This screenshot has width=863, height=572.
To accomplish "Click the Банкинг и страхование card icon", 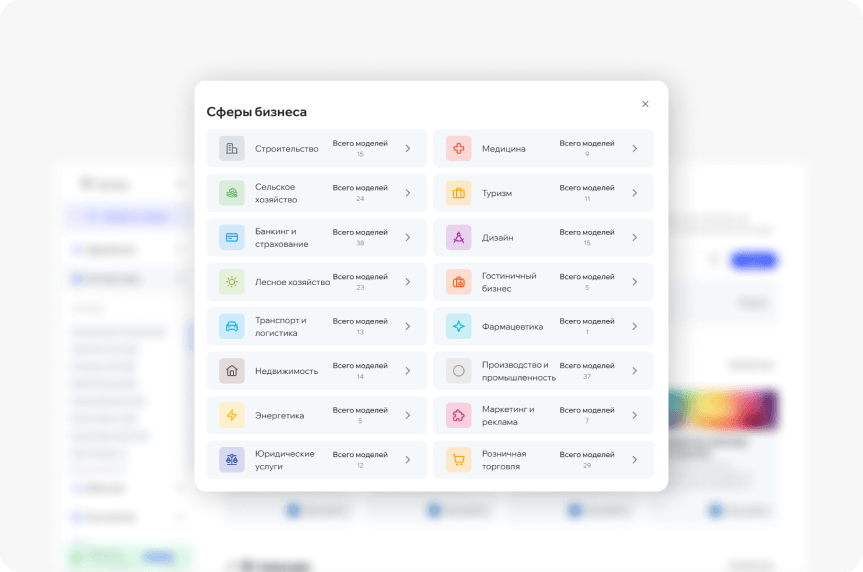I will coord(232,237).
